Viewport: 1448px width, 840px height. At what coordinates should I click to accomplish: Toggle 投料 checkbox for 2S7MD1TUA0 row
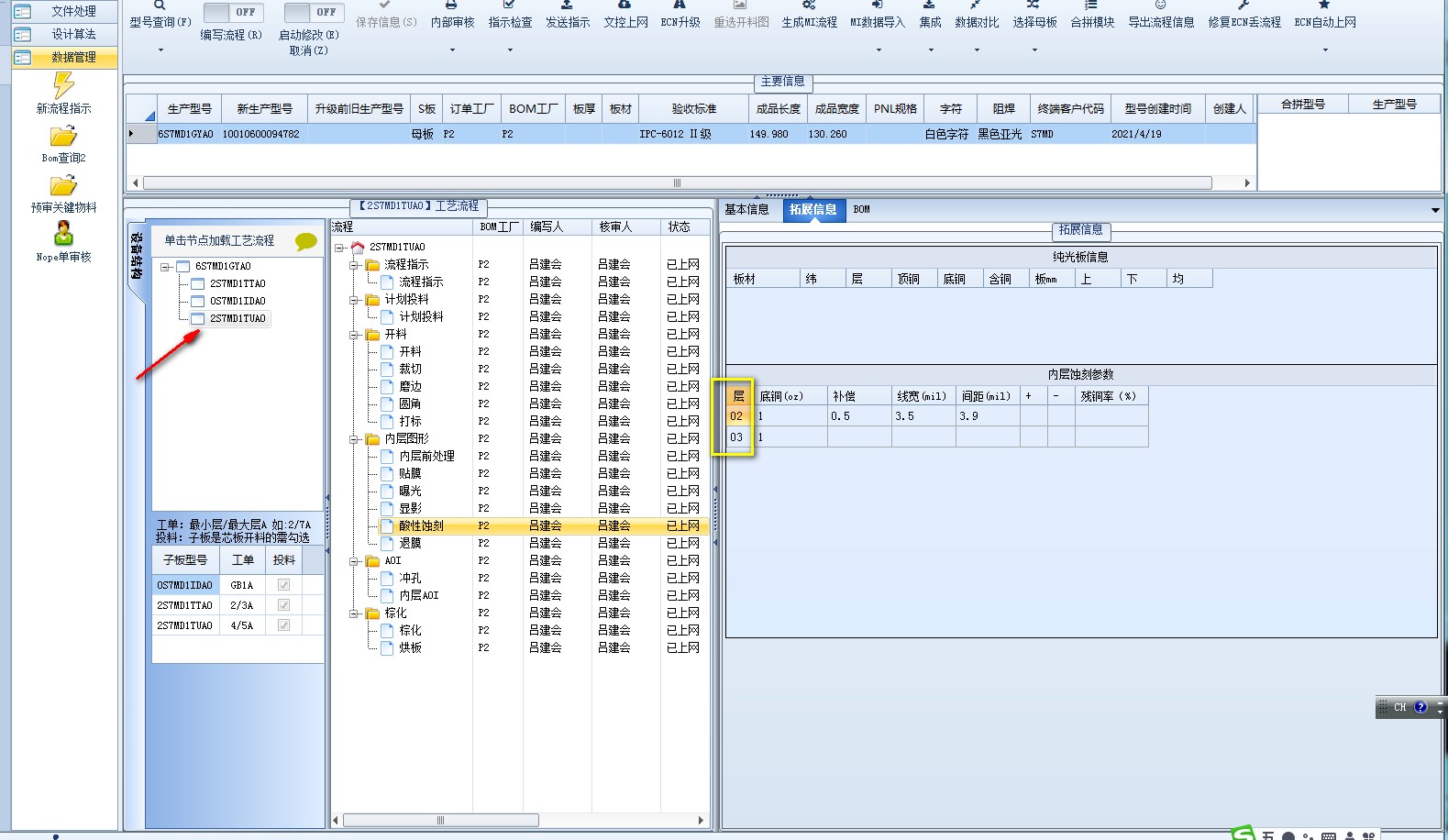(x=283, y=625)
